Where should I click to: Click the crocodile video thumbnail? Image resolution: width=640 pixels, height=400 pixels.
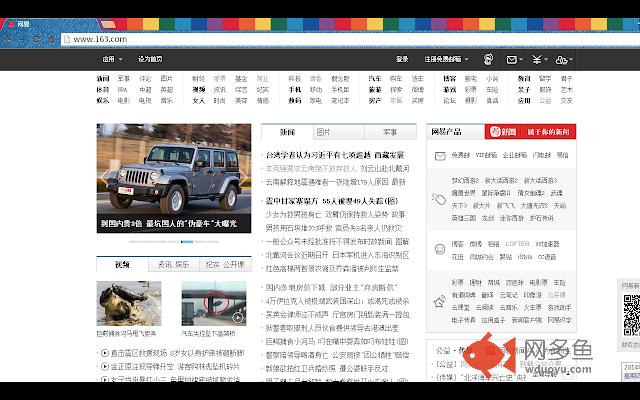129,303
